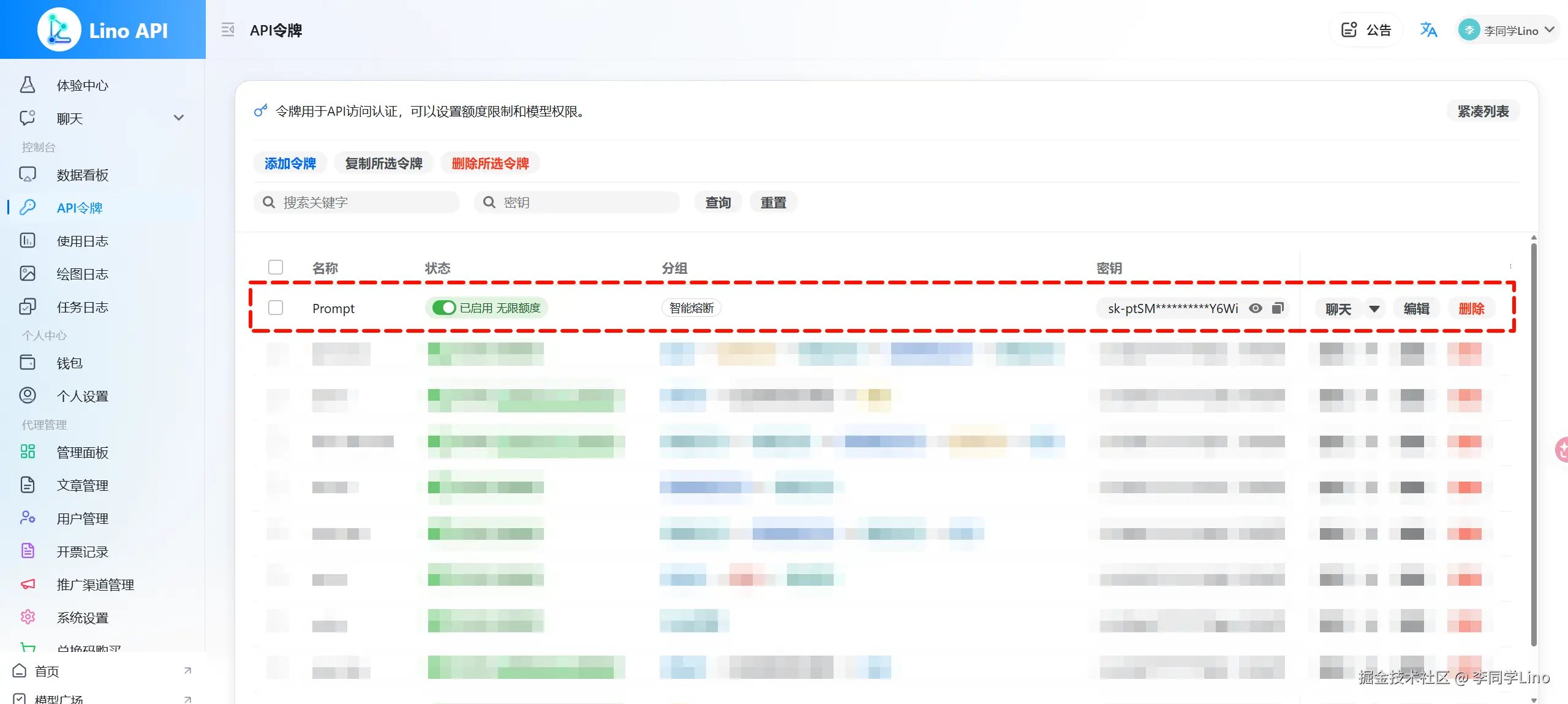Image resolution: width=1568 pixels, height=704 pixels.
Task: Toggle the Prompt token enabled switch
Action: [x=444, y=308]
